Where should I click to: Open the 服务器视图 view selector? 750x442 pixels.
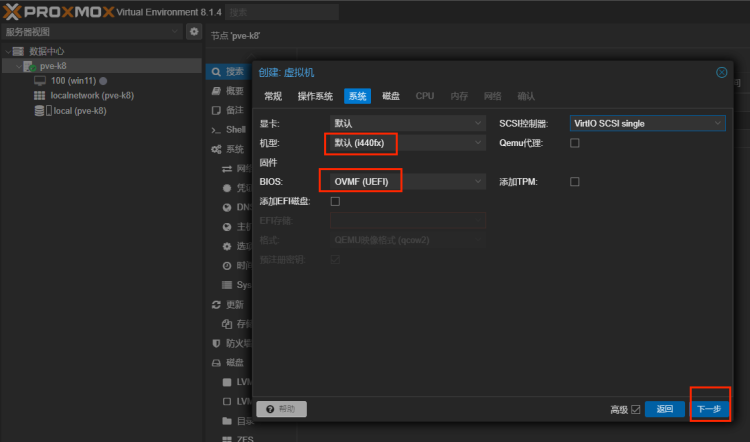(x=92, y=32)
